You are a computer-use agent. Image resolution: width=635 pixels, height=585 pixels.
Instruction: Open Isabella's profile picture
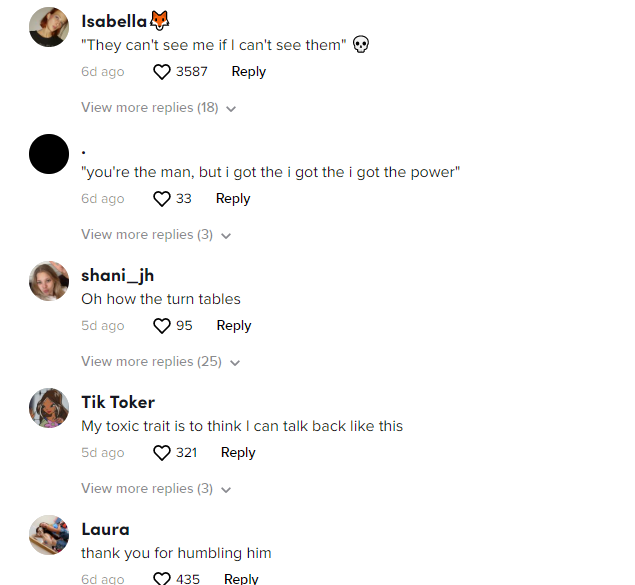tap(49, 27)
